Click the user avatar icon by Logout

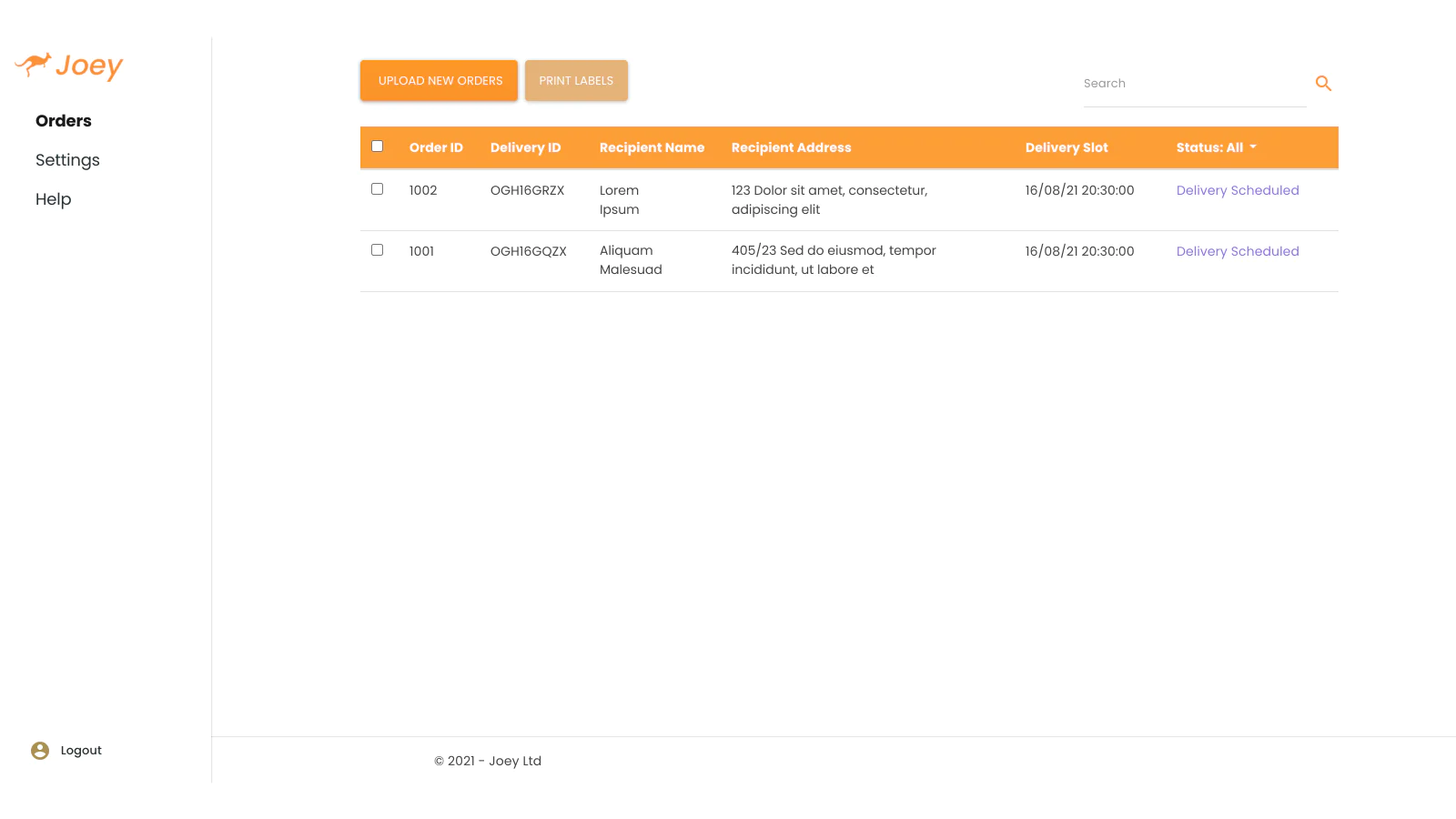40,751
